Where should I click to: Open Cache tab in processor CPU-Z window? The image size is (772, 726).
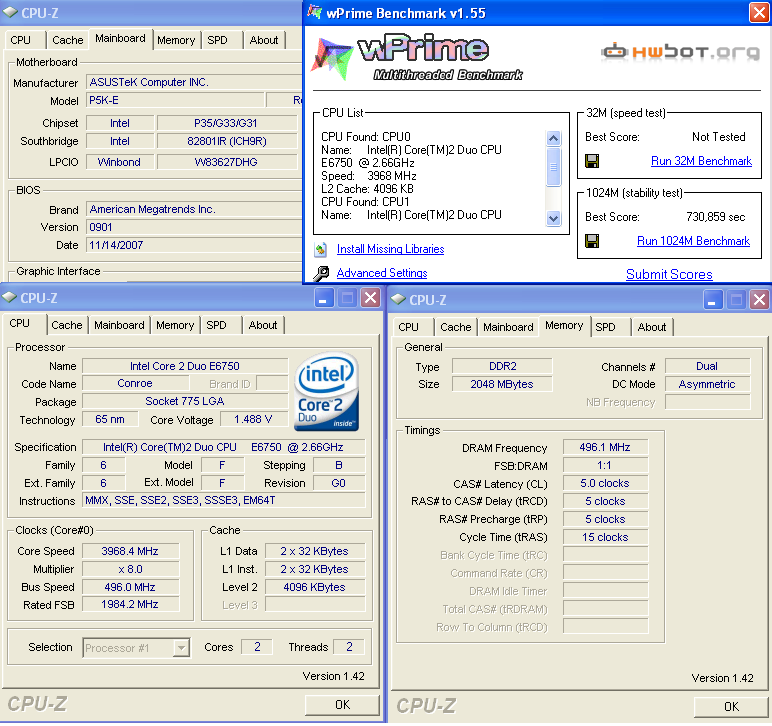(x=66, y=325)
